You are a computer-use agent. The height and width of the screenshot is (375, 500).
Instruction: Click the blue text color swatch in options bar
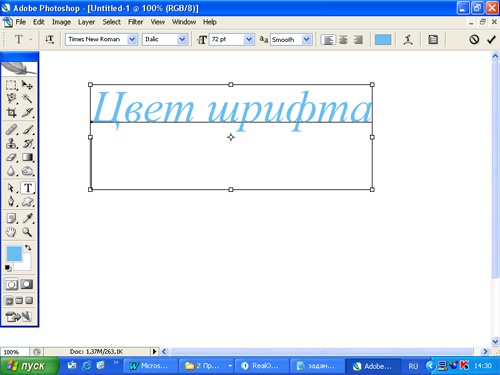pos(383,40)
